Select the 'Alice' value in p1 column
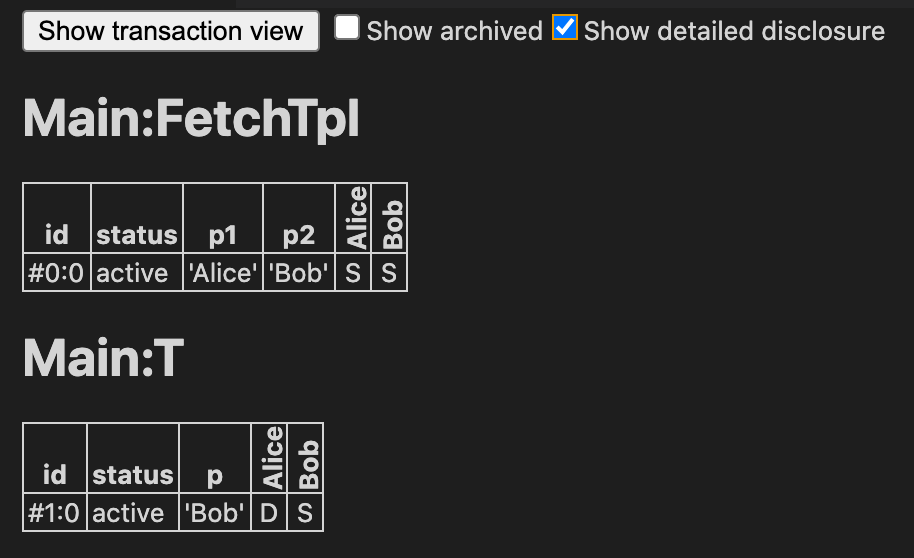 [x=223, y=273]
